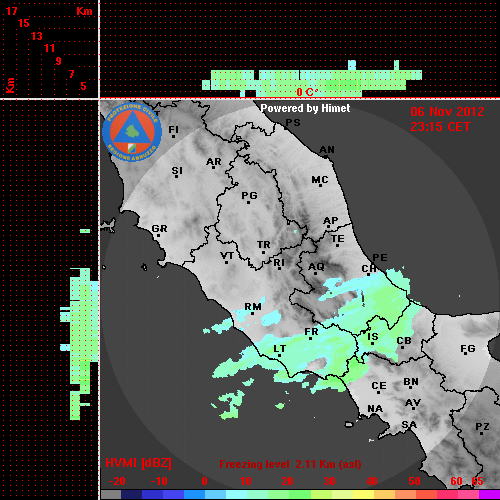Click the MC city label on map
500x500 pixels.
[320, 180]
